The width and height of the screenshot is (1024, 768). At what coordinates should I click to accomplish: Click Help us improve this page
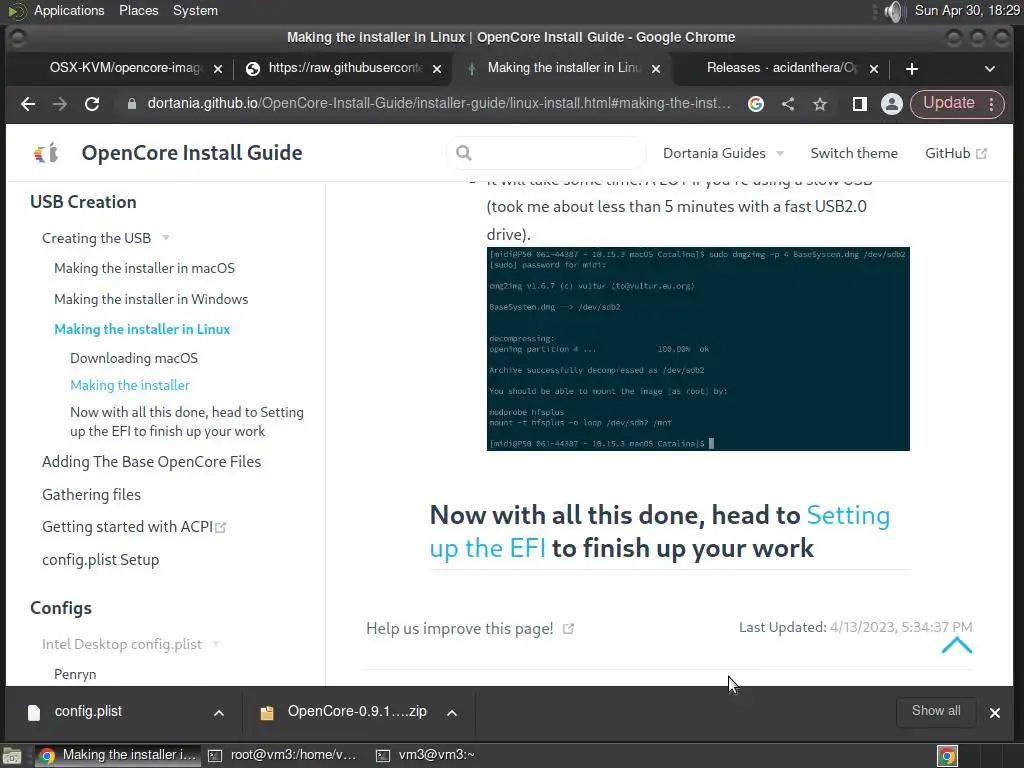470,628
